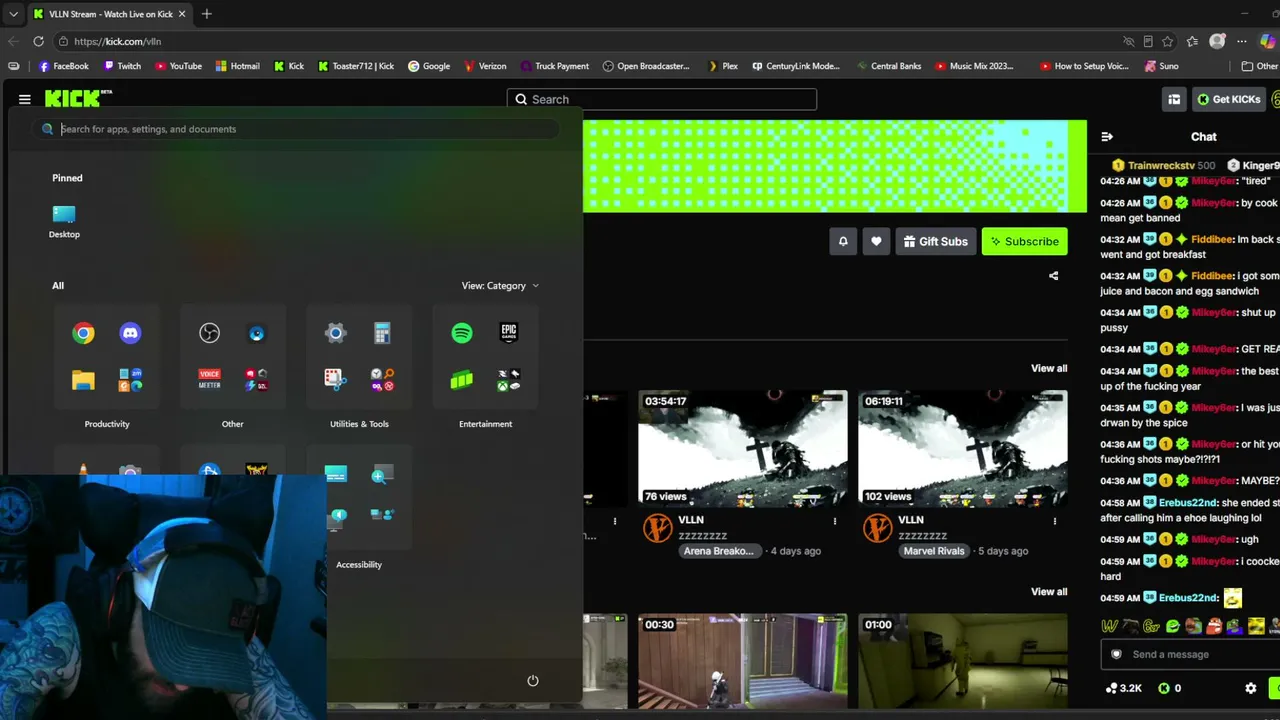Screen dimensions: 1280x720
Task: Click the share icon below Subscribe
Action: (1053, 276)
